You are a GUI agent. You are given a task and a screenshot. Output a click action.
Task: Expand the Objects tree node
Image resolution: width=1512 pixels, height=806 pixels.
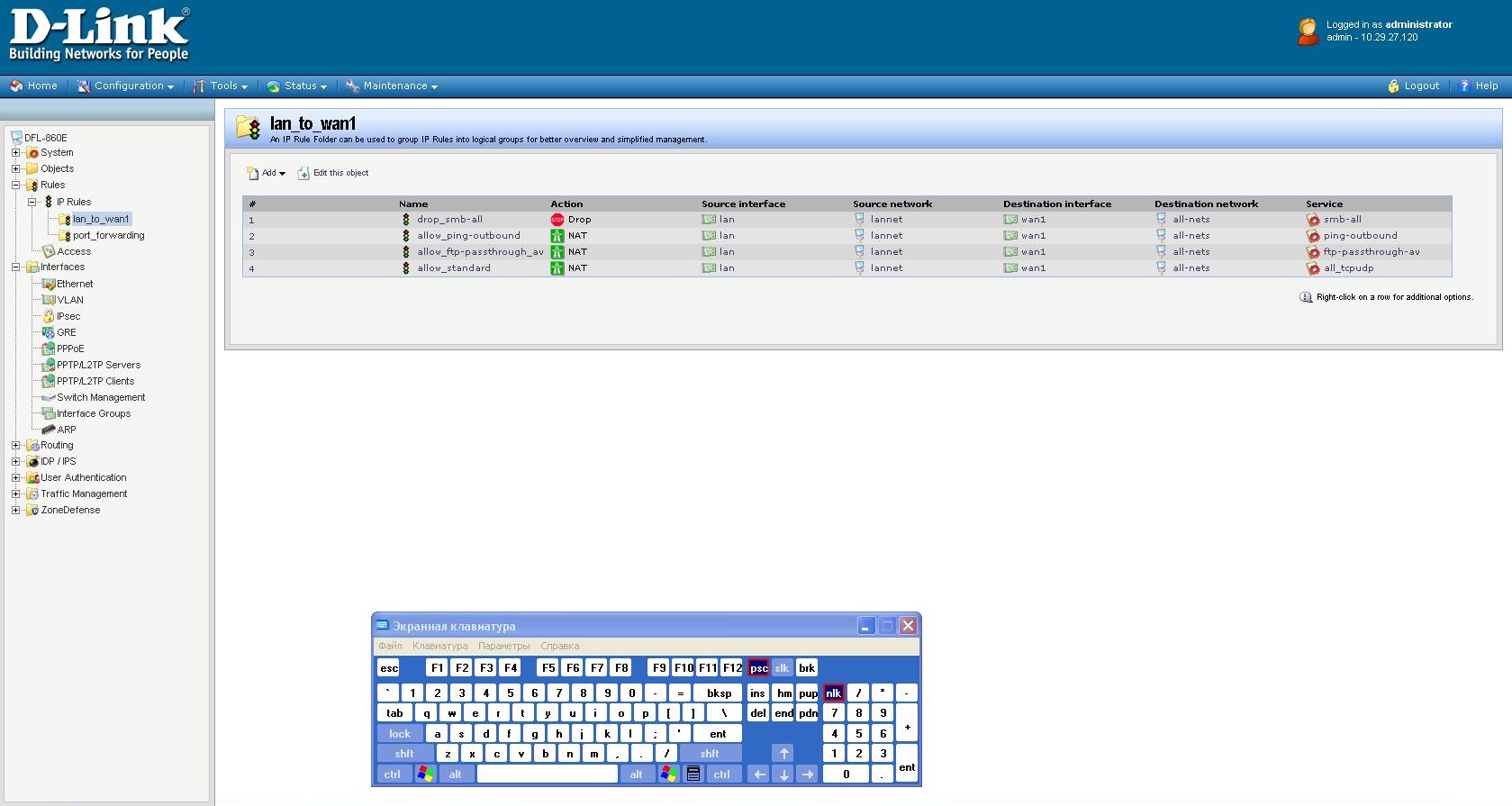point(15,169)
